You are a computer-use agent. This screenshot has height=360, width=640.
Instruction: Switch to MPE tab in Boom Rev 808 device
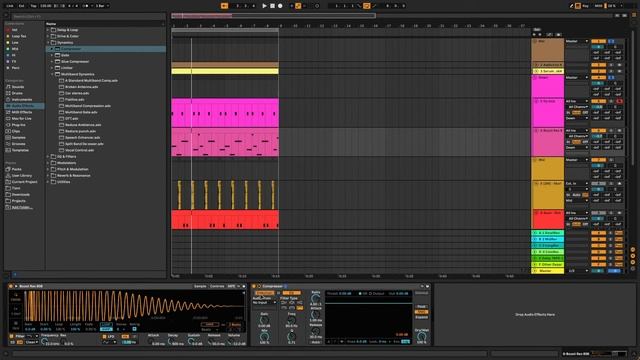231,286
